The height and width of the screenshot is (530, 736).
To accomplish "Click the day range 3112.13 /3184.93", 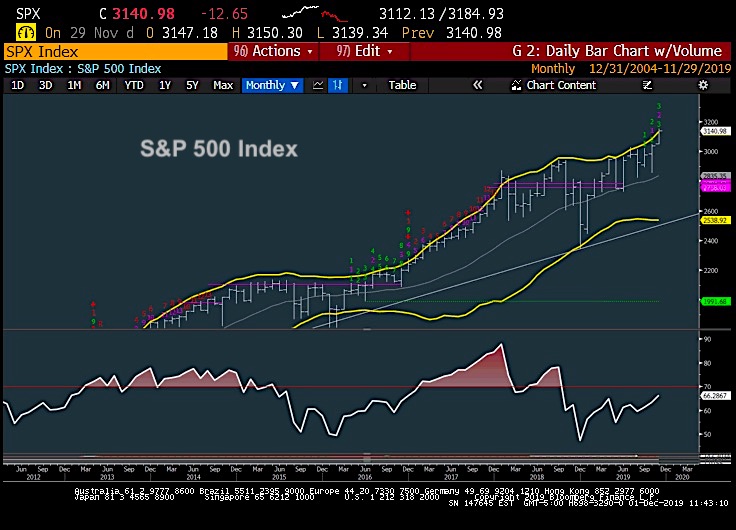I will click(441, 14).
